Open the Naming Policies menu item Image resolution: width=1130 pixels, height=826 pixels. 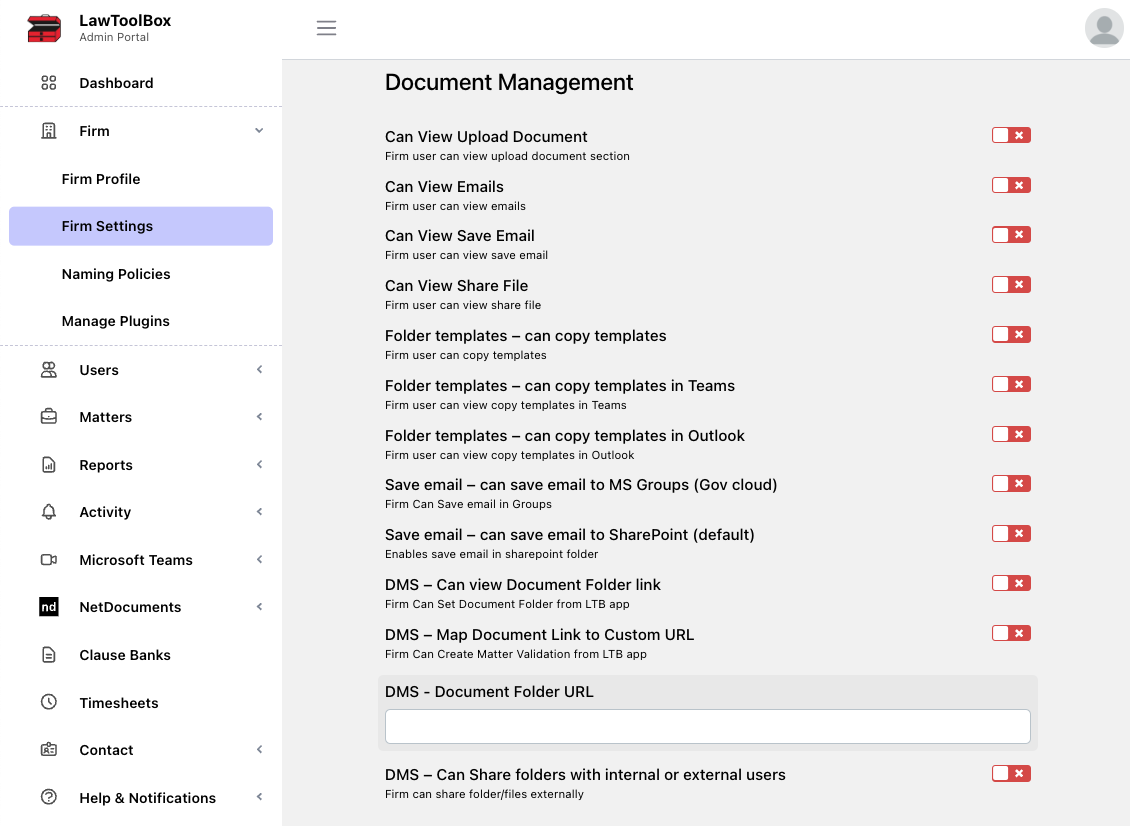tap(116, 274)
